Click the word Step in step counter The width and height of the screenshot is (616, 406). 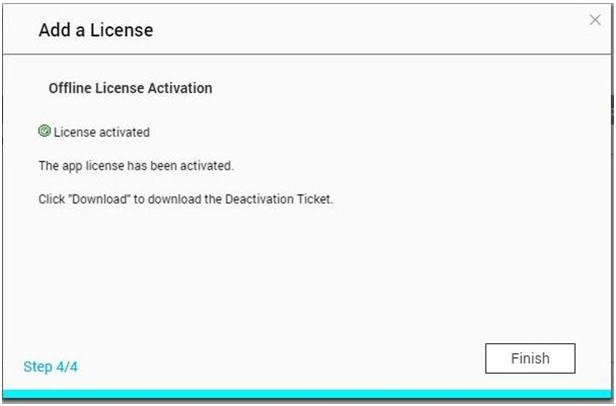tap(38, 367)
